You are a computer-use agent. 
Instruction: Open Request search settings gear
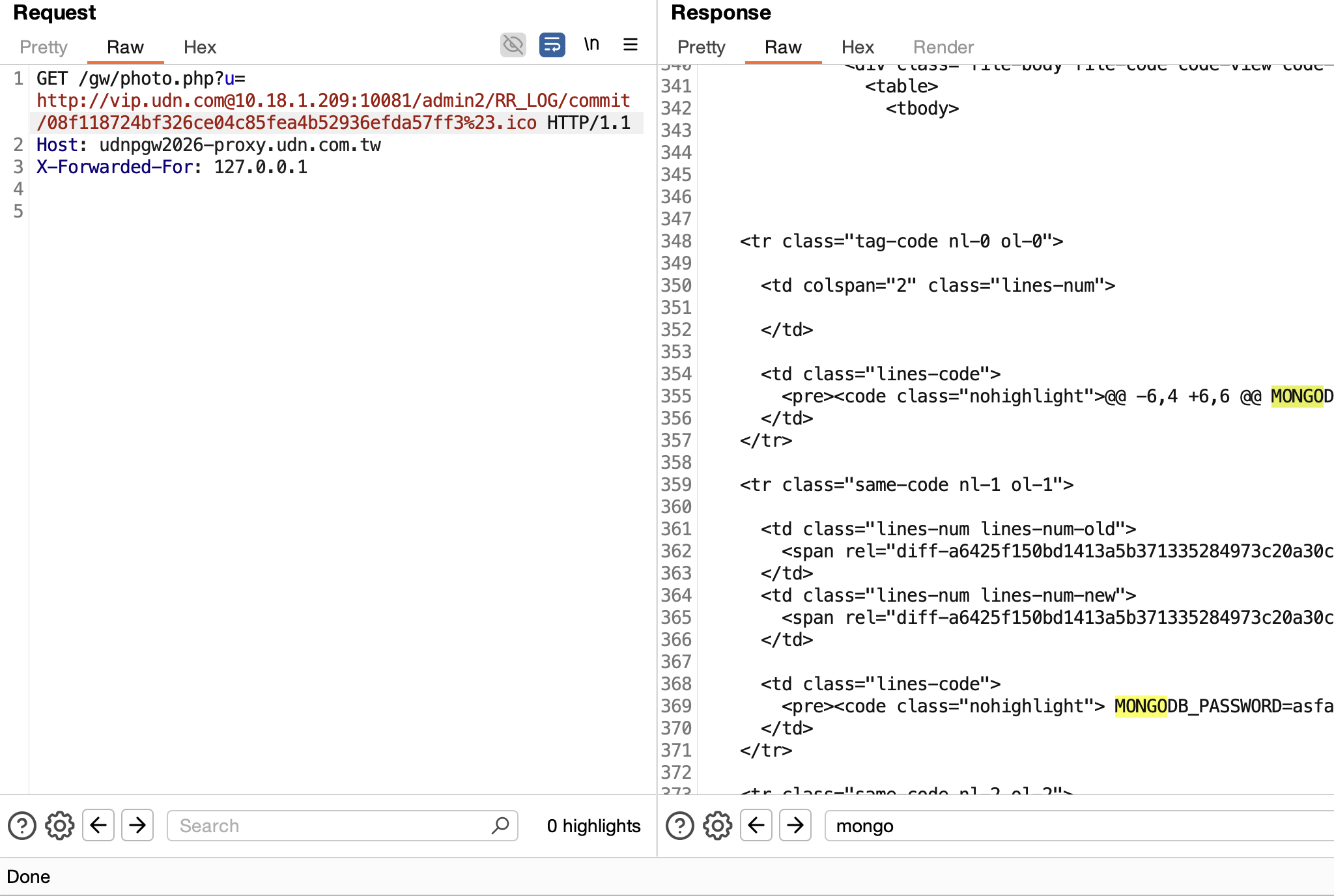pos(59,826)
